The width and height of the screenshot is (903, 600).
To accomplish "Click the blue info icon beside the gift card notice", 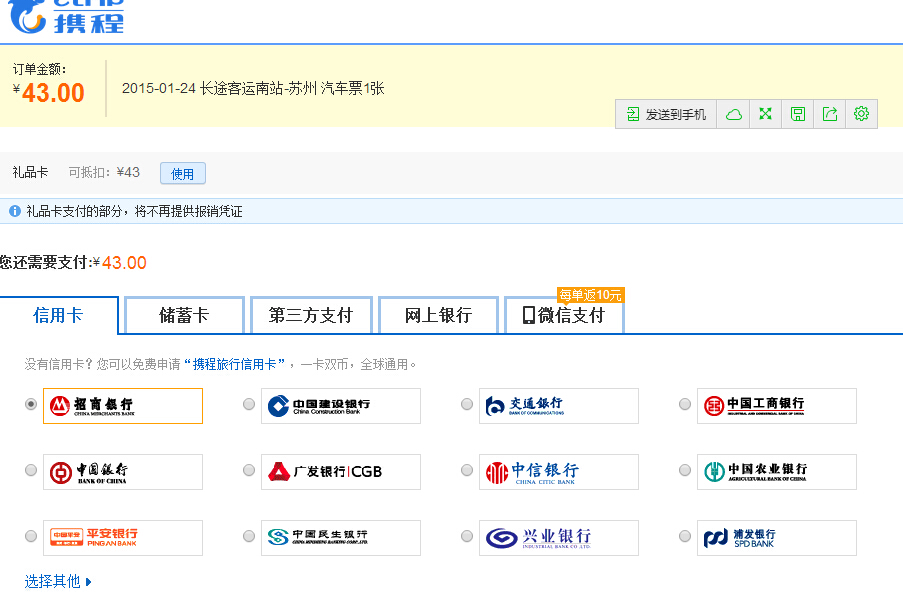I will [15, 211].
